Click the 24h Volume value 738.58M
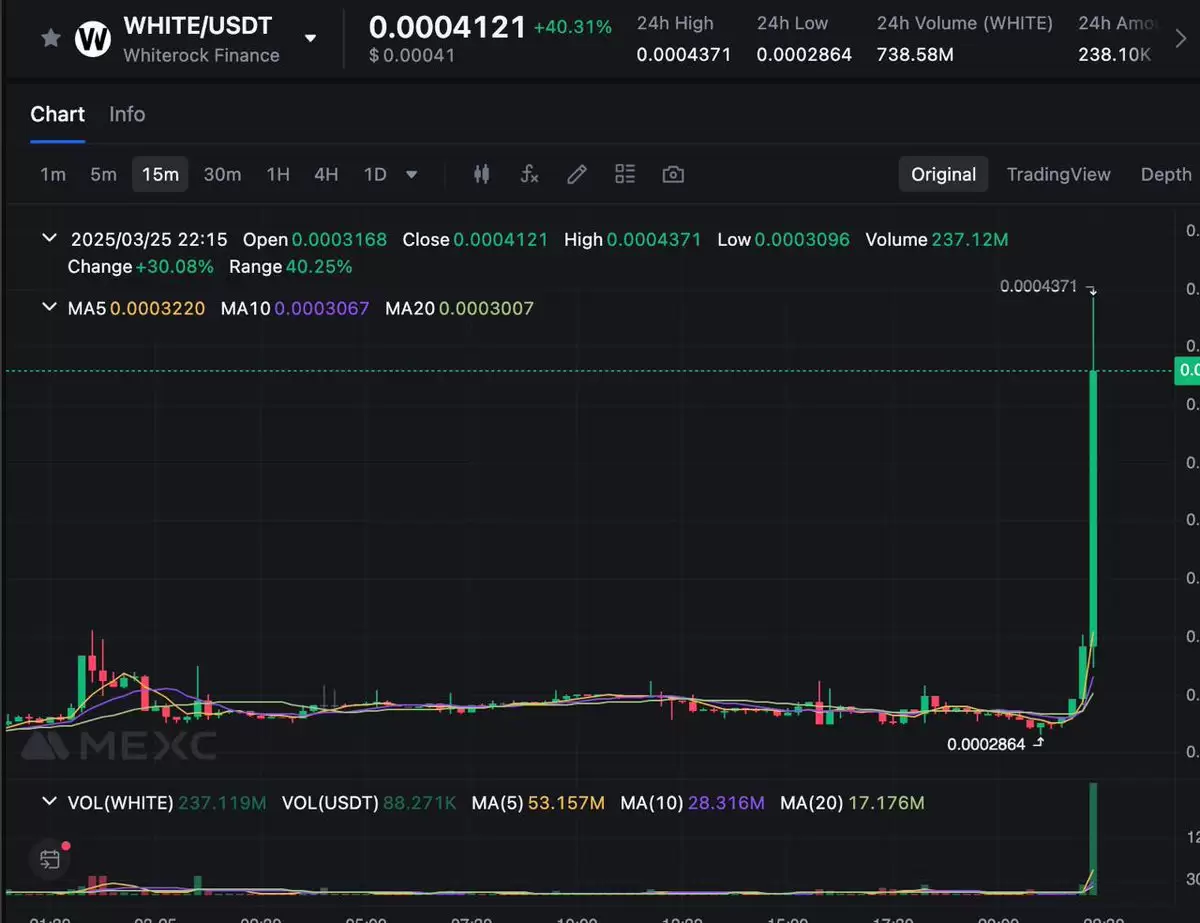Viewport: 1200px width, 923px height. pyautogui.click(x=915, y=54)
